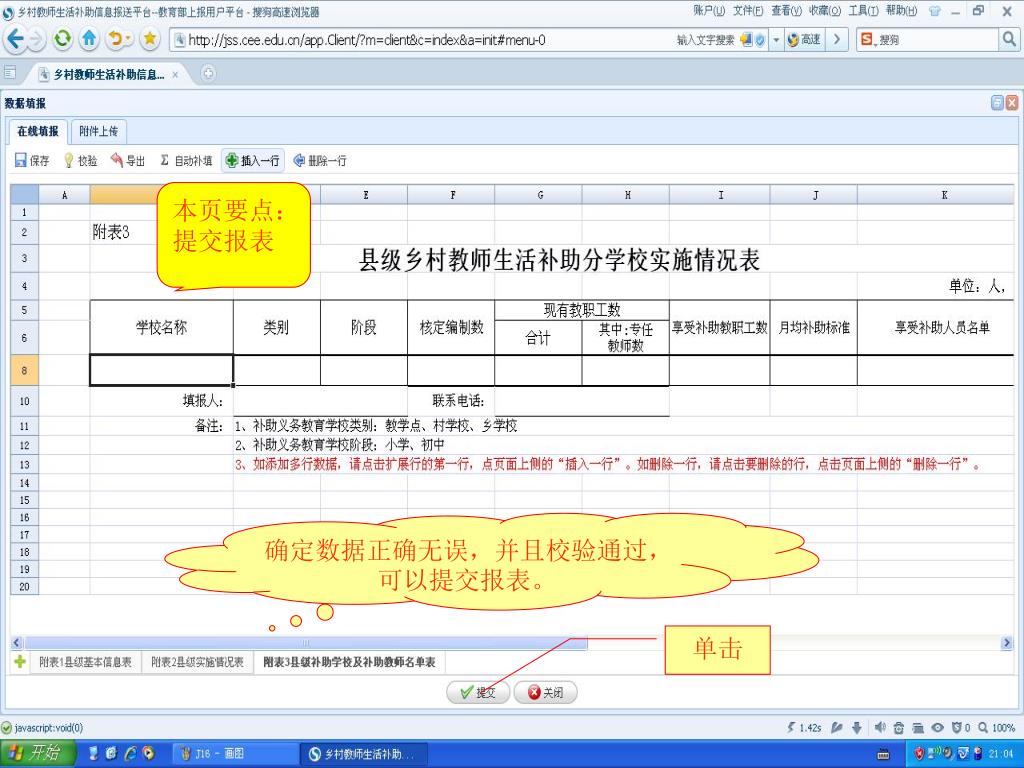The width and height of the screenshot is (1024, 768).
Task: Close the 乡村教师生活补助信息 browser tab
Action: pyautogui.click(x=175, y=75)
